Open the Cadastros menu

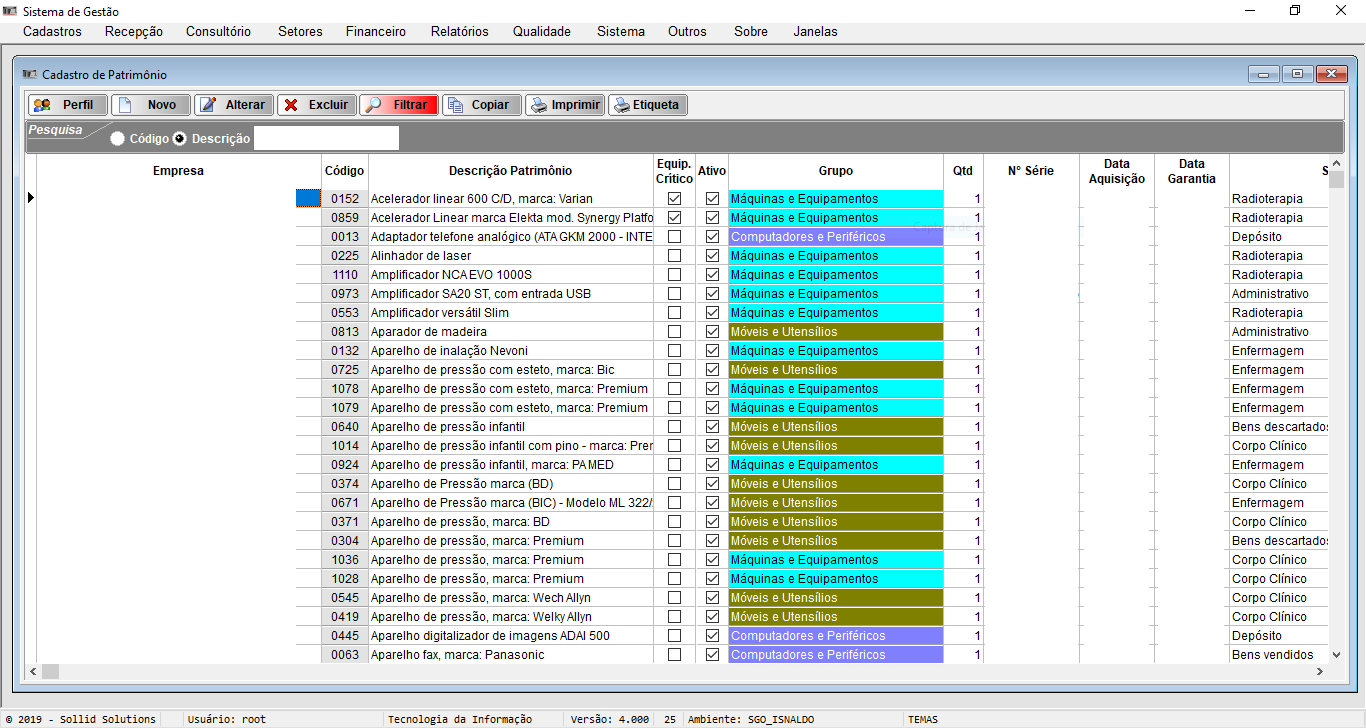point(52,31)
